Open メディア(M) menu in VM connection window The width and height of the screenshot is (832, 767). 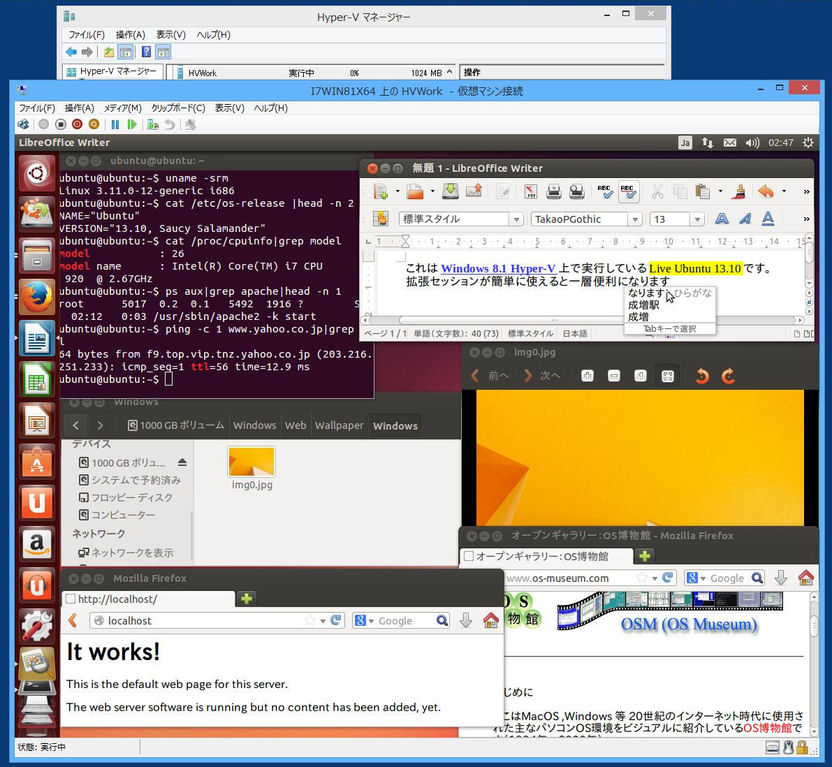point(123,108)
